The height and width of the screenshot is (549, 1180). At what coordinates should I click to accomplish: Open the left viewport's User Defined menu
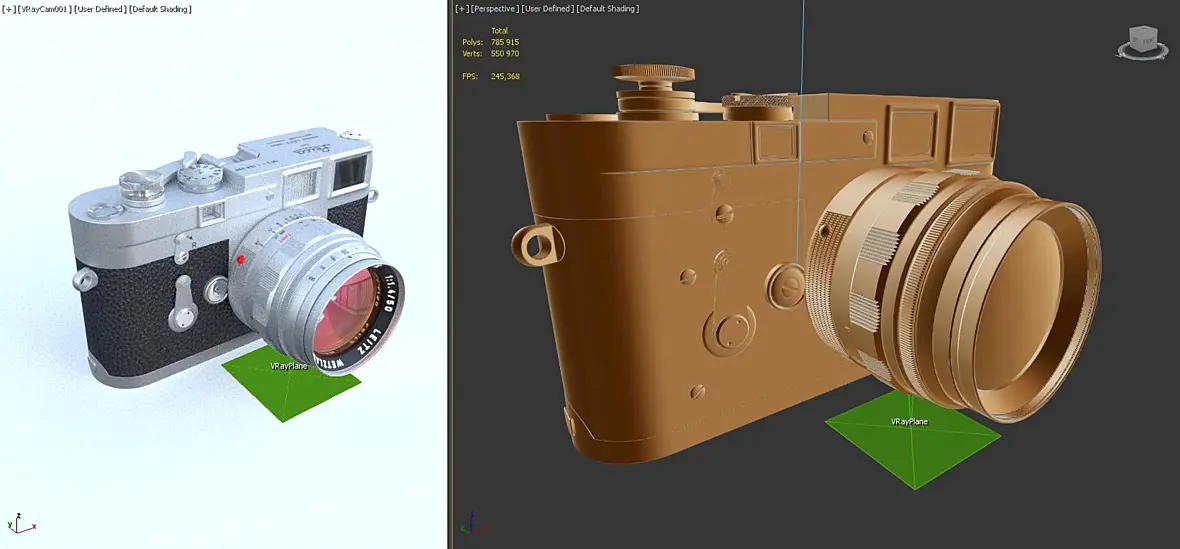99,9
